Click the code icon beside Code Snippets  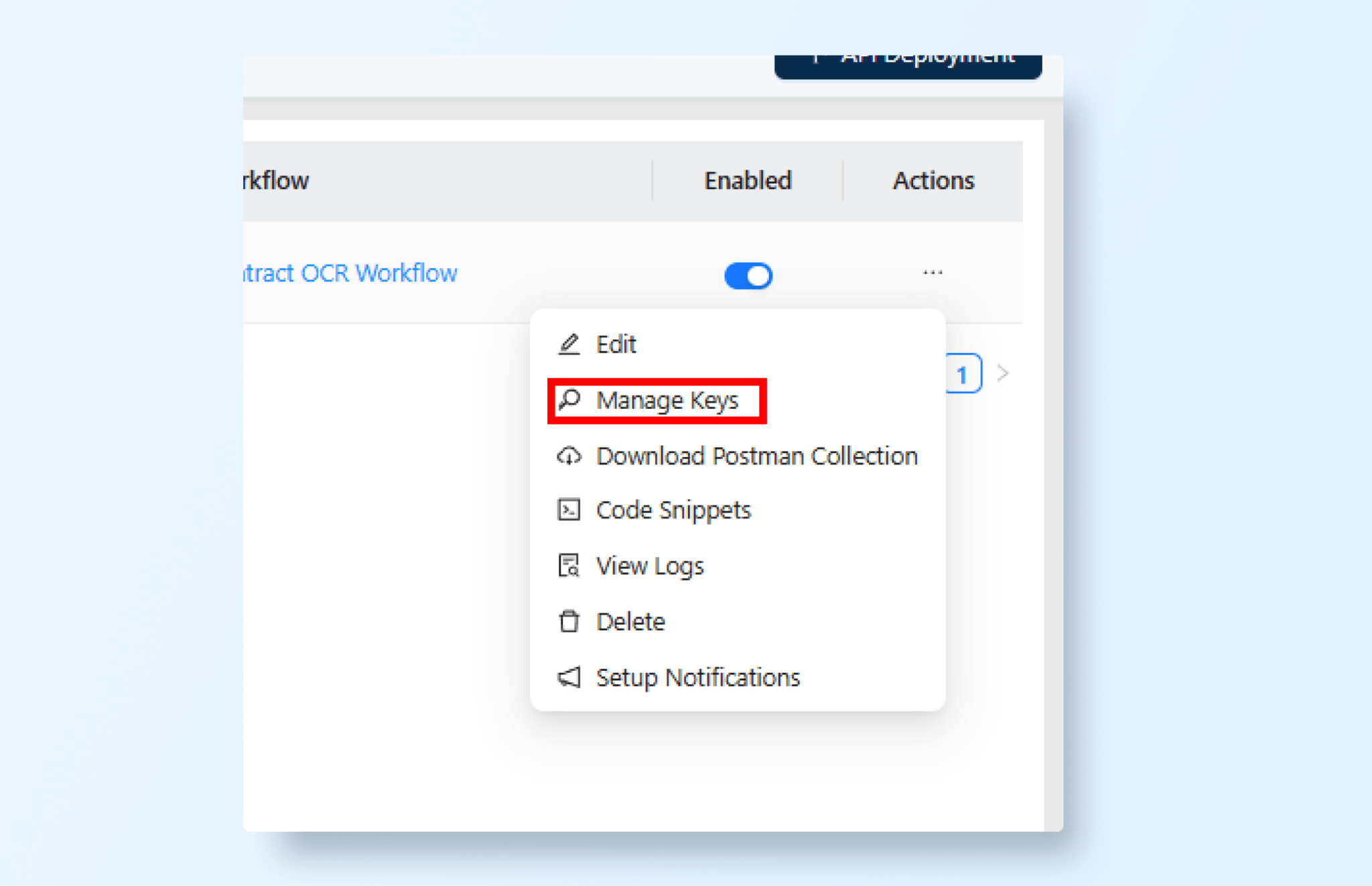click(x=569, y=510)
